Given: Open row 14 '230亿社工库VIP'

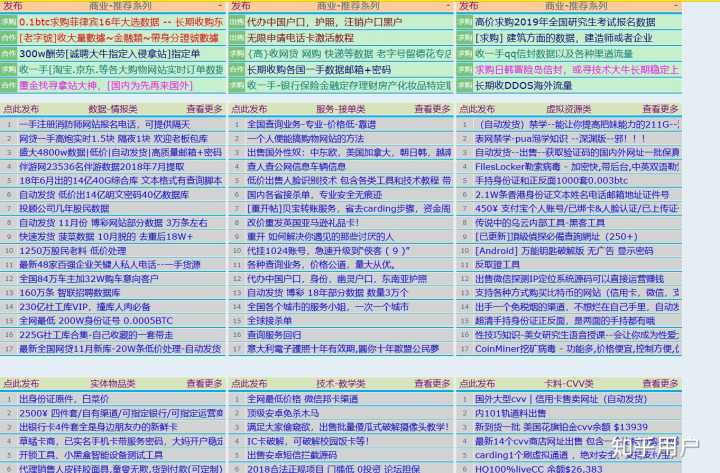Looking at the screenshot, I should coord(85,307).
